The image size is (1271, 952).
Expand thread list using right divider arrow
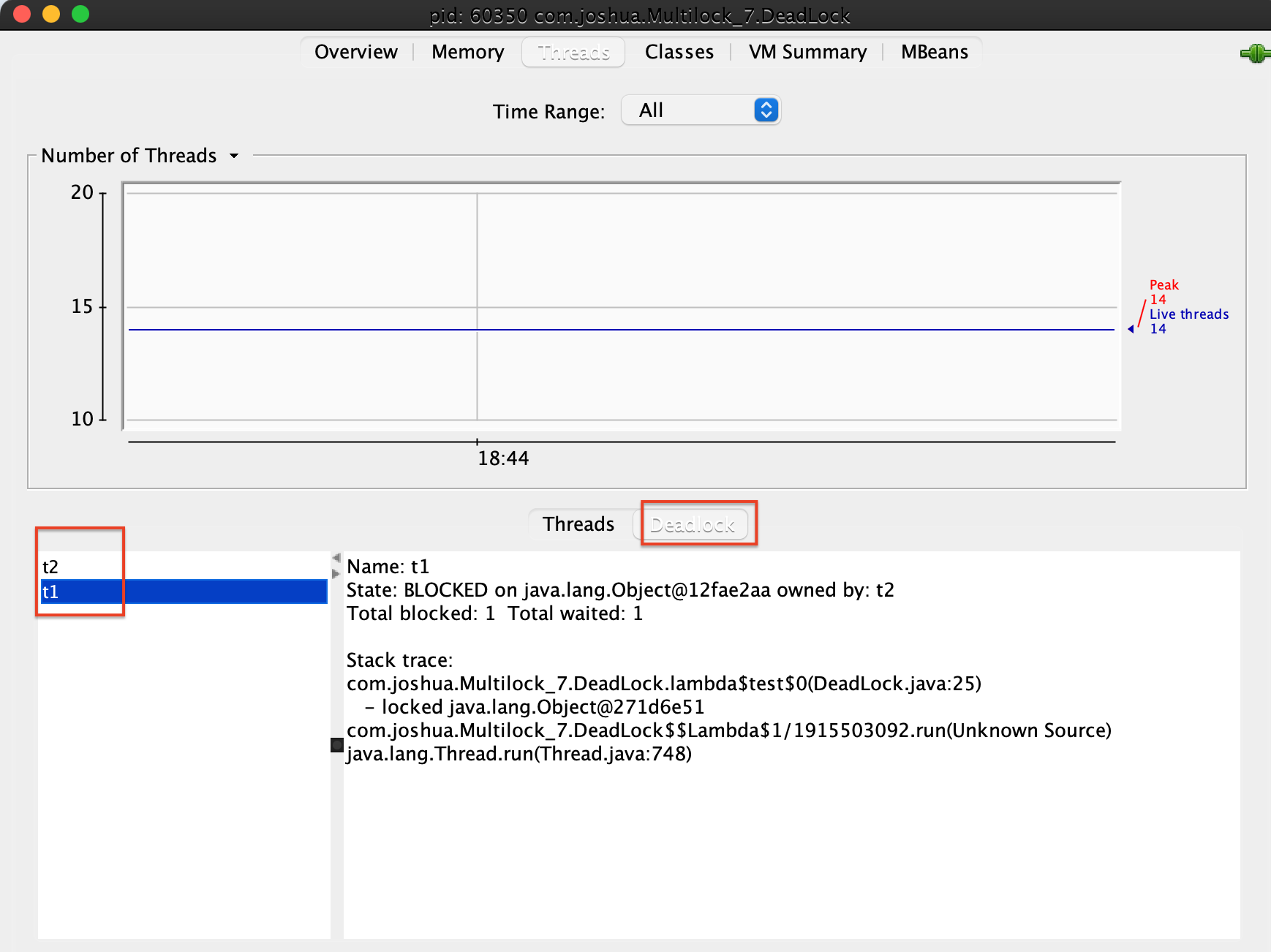coord(336,574)
